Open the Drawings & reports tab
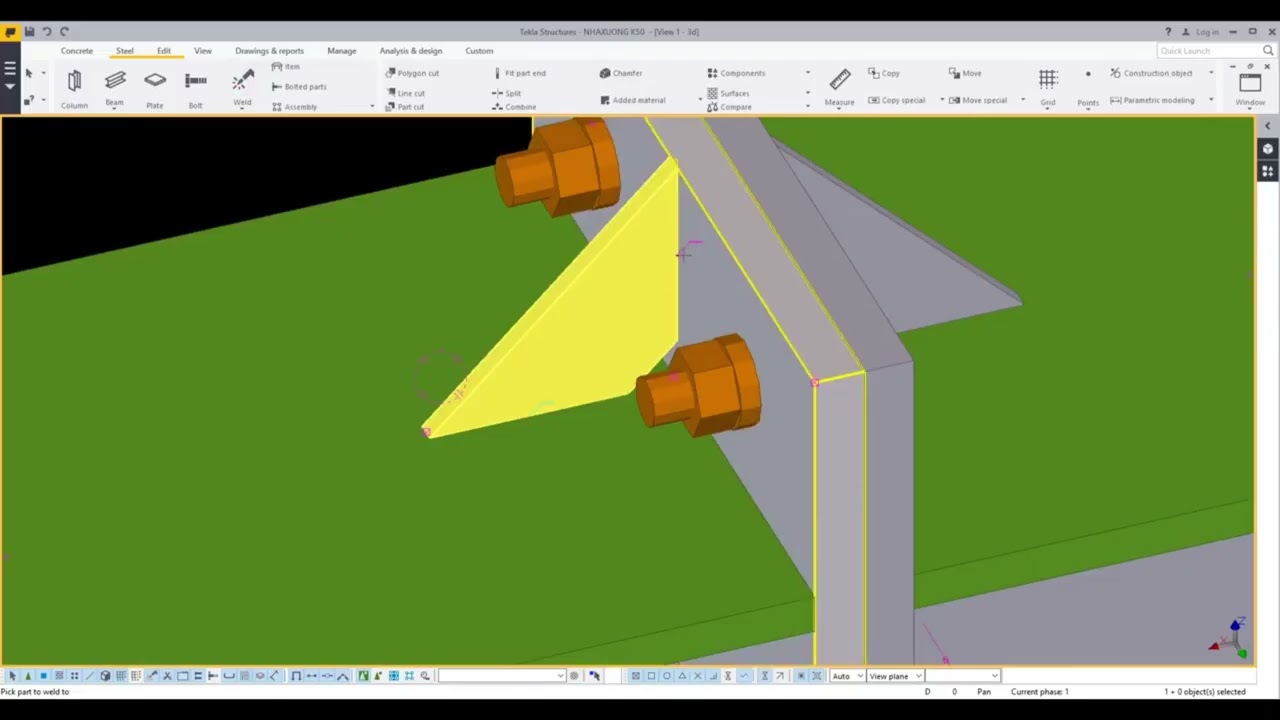Screen dimensions: 1280x720 pos(269,51)
